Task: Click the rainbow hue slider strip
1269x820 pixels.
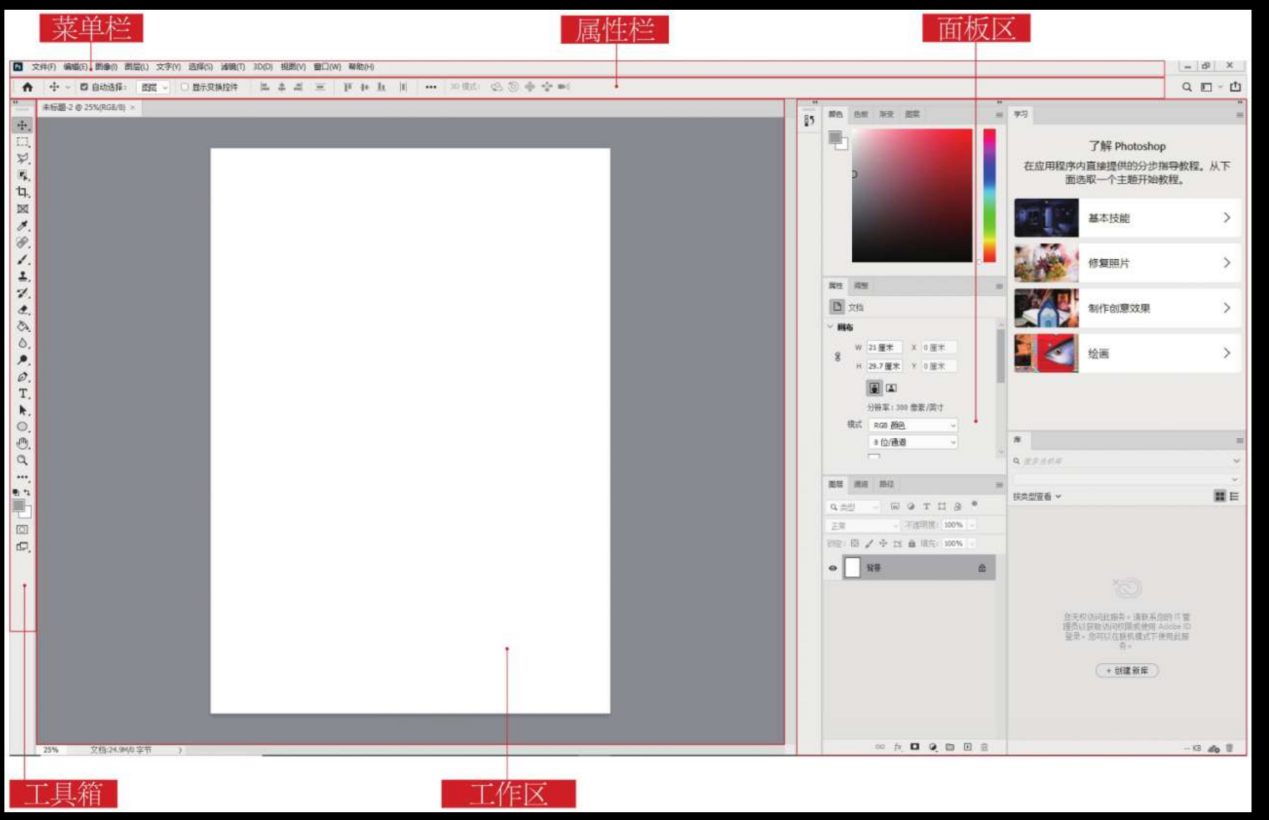Action: point(989,195)
